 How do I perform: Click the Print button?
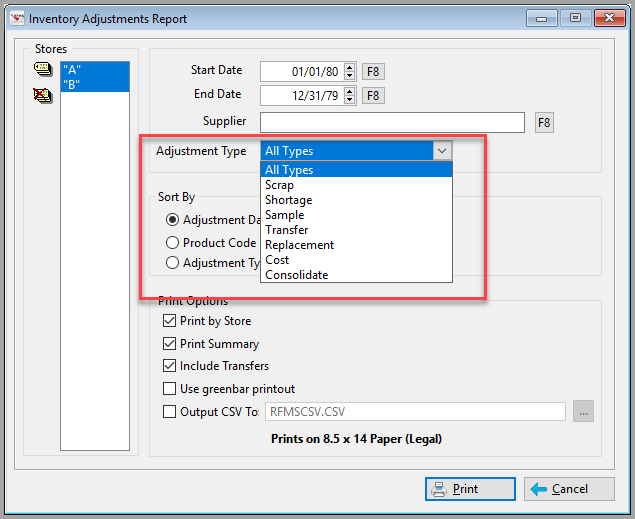[470, 489]
